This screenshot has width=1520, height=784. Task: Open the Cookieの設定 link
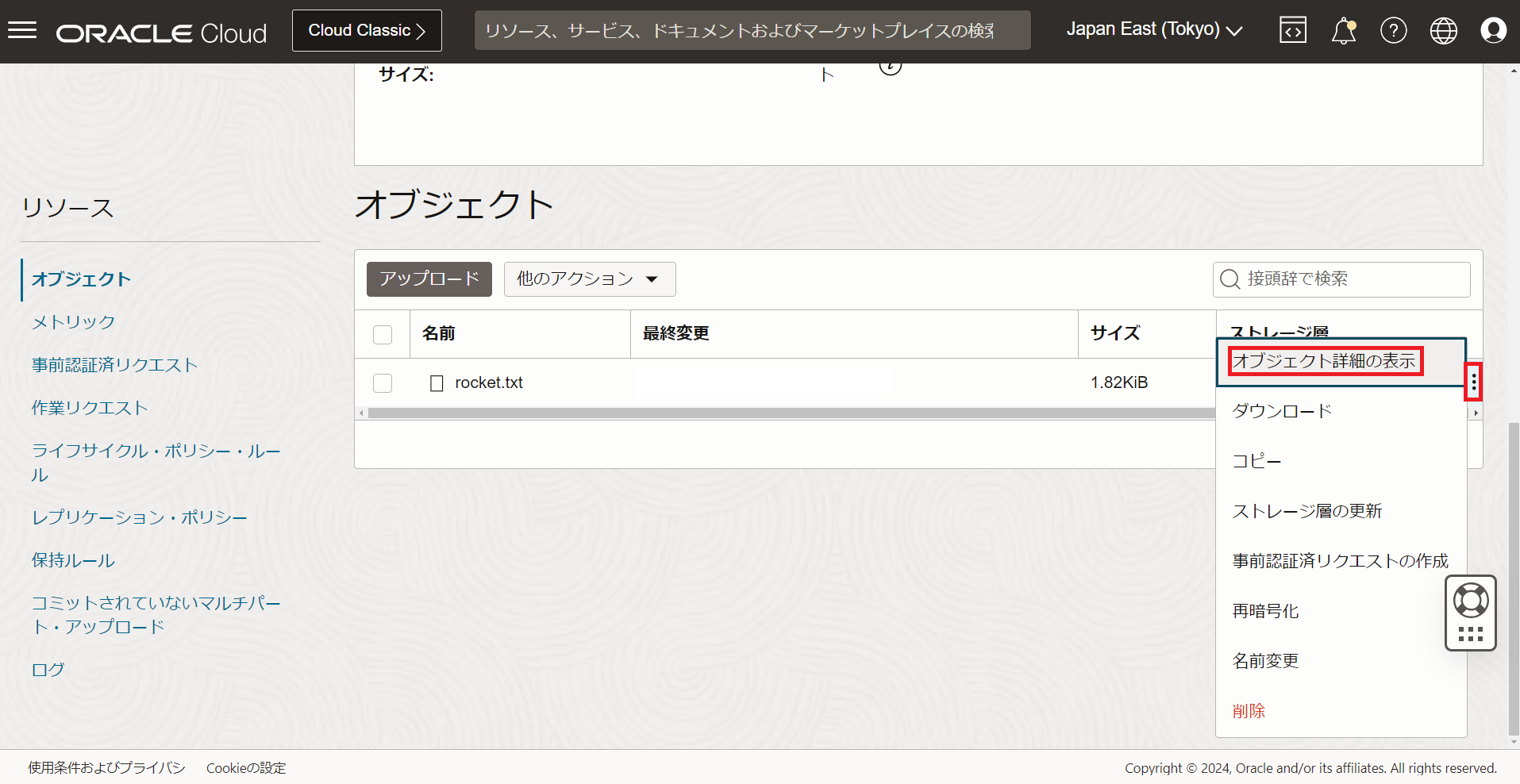click(x=245, y=767)
